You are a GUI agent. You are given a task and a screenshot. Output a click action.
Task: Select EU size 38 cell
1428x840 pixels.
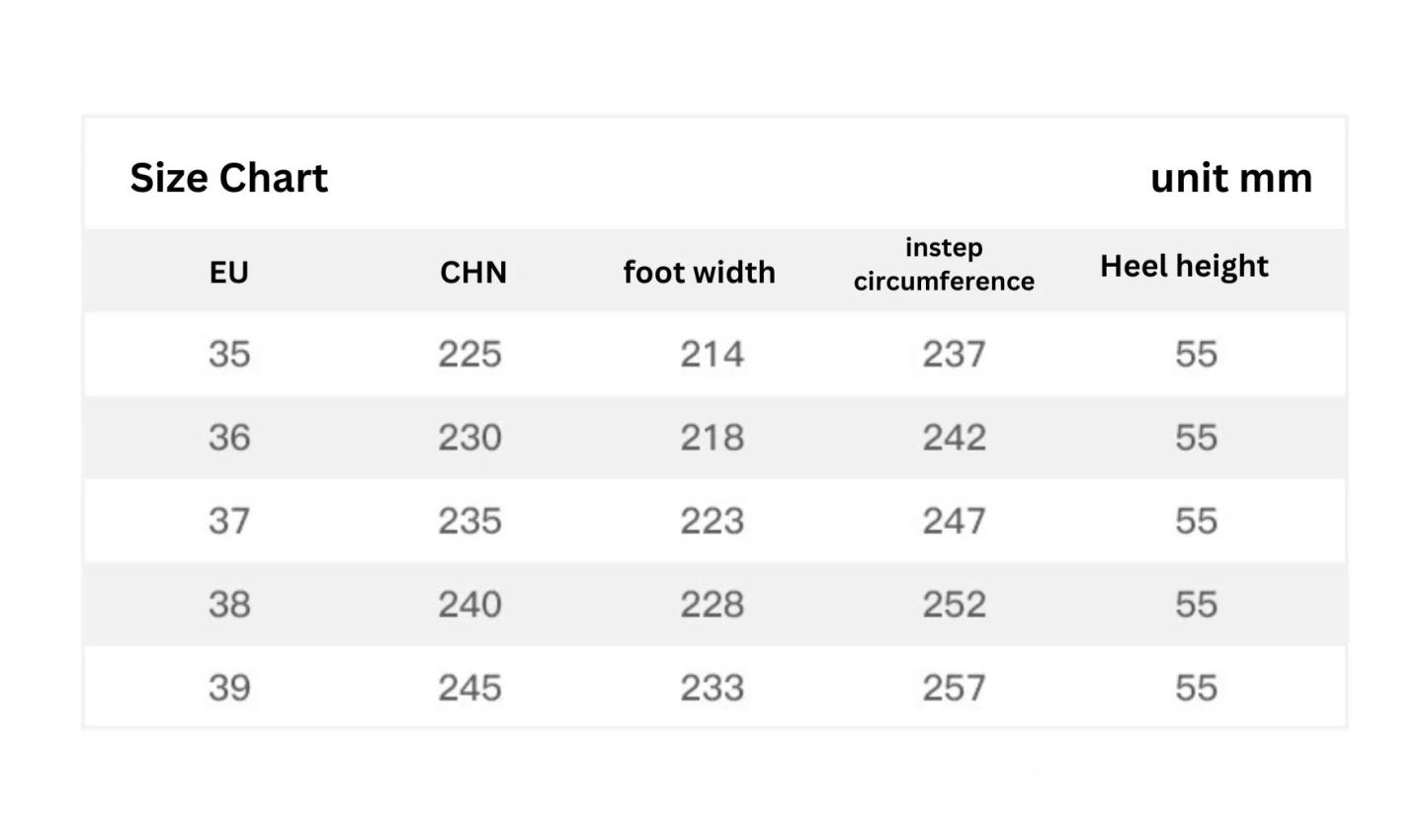click(229, 604)
